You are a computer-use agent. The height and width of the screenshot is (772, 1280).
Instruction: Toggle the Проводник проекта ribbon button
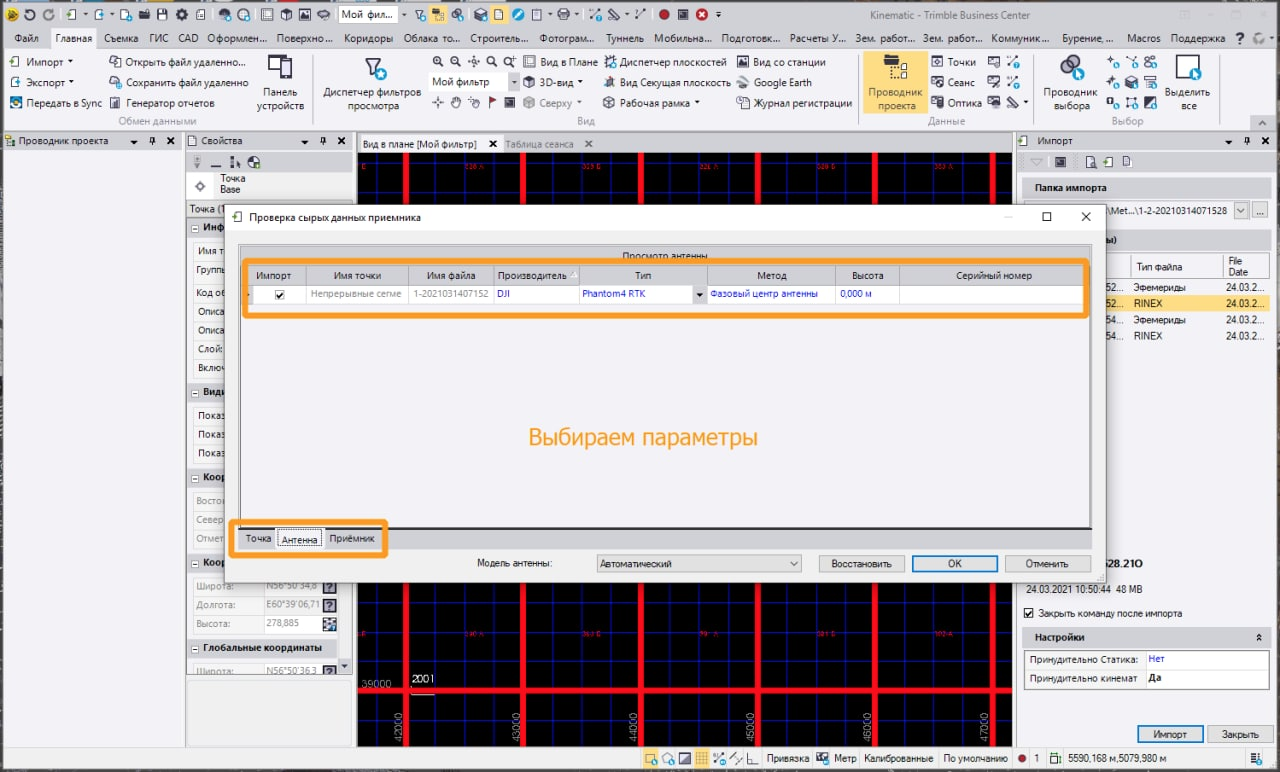[x=895, y=83]
